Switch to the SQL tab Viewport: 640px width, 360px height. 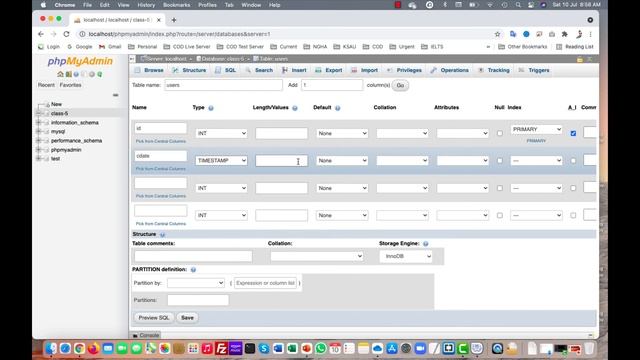pos(225,70)
